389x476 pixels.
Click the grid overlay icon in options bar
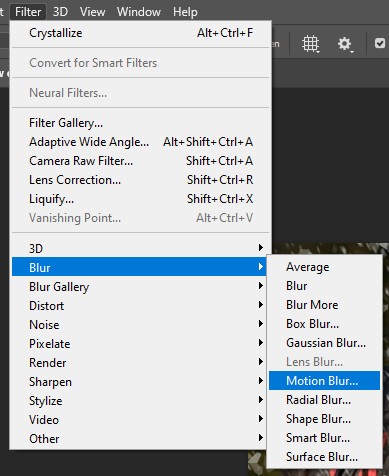(311, 44)
